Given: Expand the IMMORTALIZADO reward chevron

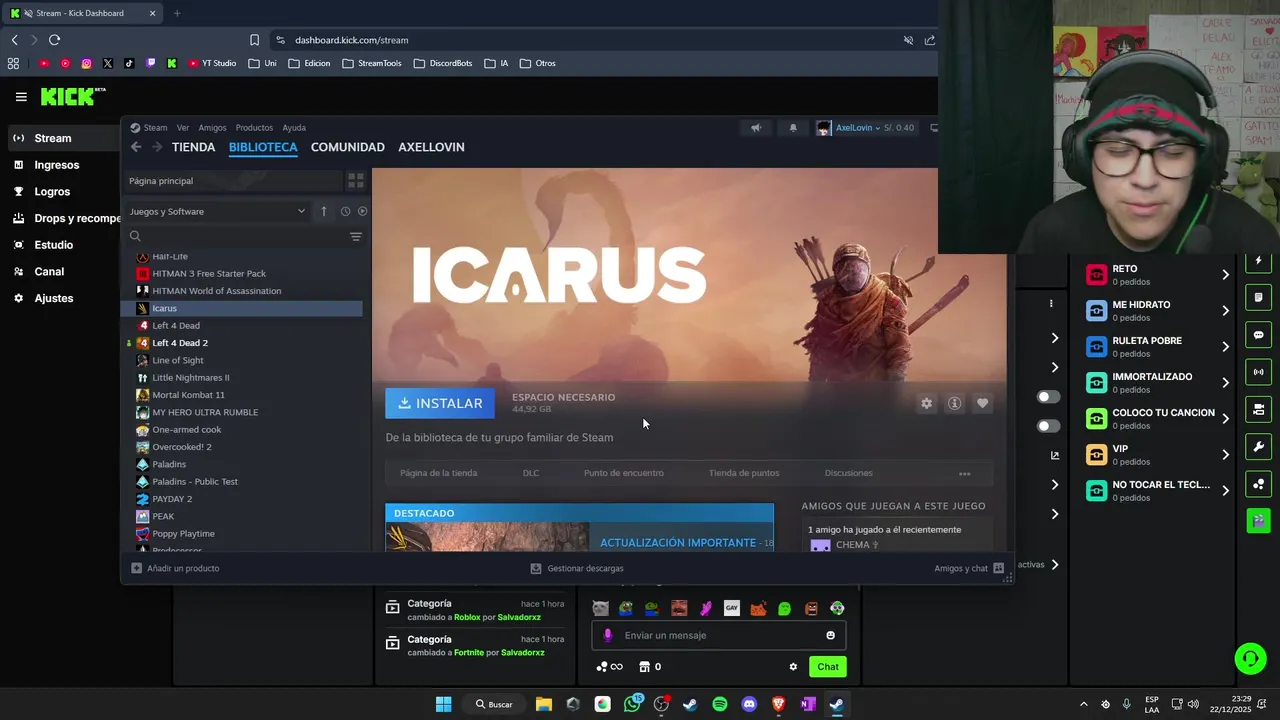Looking at the screenshot, I should click(x=1225, y=383).
